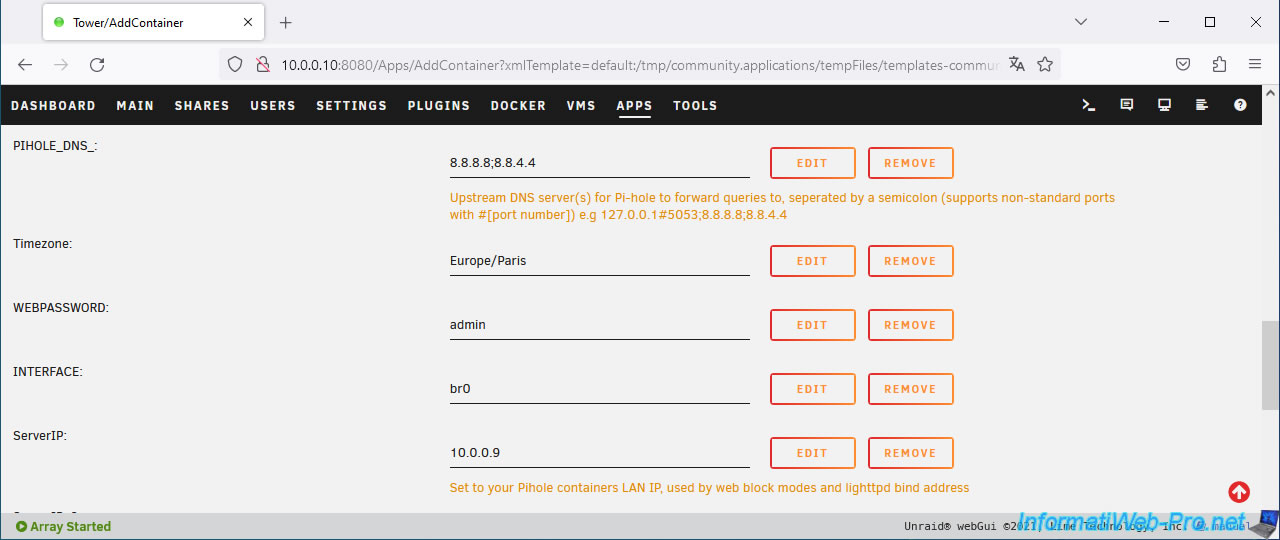This screenshot has height=540, width=1280.
Task: Bookmark this page with star icon
Action: tap(1045, 64)
